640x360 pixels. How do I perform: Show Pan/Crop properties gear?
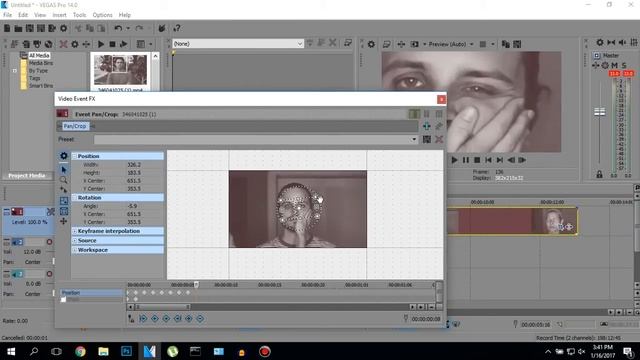click(x=64, y=156)
